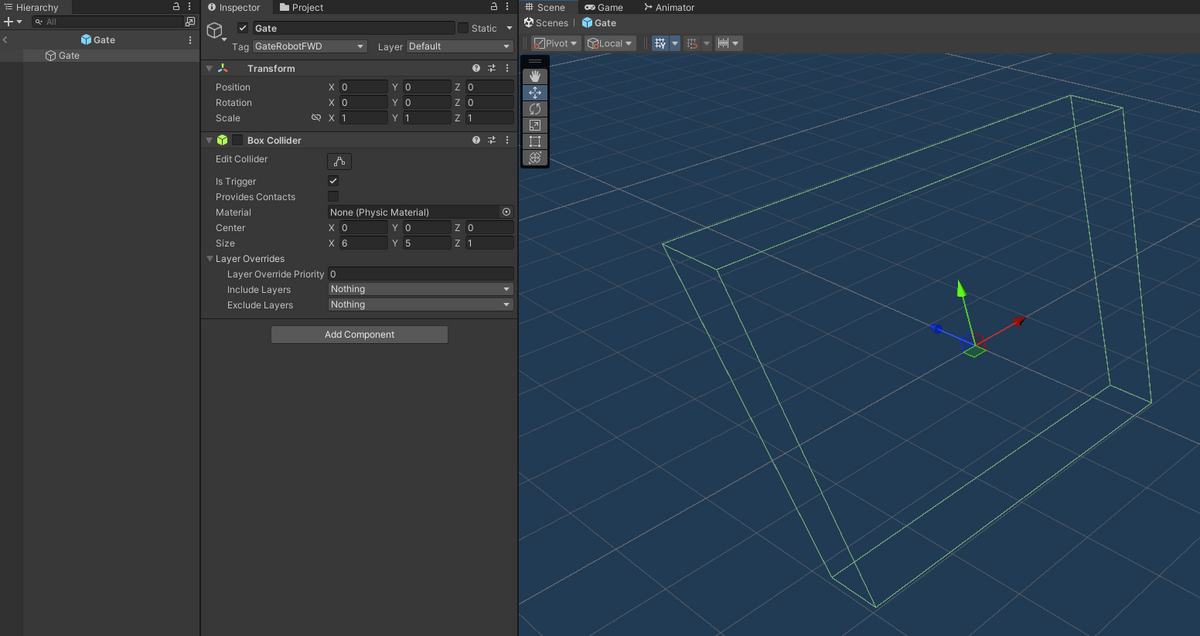The width and height of the screenshot is (1200, 636).
Task: Toggle Scale constrained proportions link
Action: 316,118
